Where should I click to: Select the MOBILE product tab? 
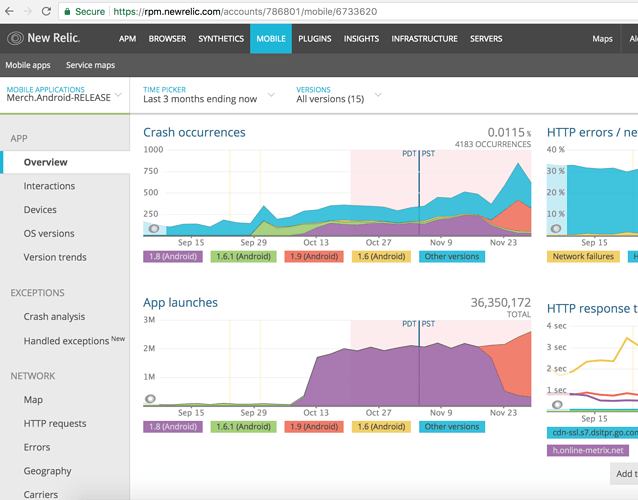(271, 39)
